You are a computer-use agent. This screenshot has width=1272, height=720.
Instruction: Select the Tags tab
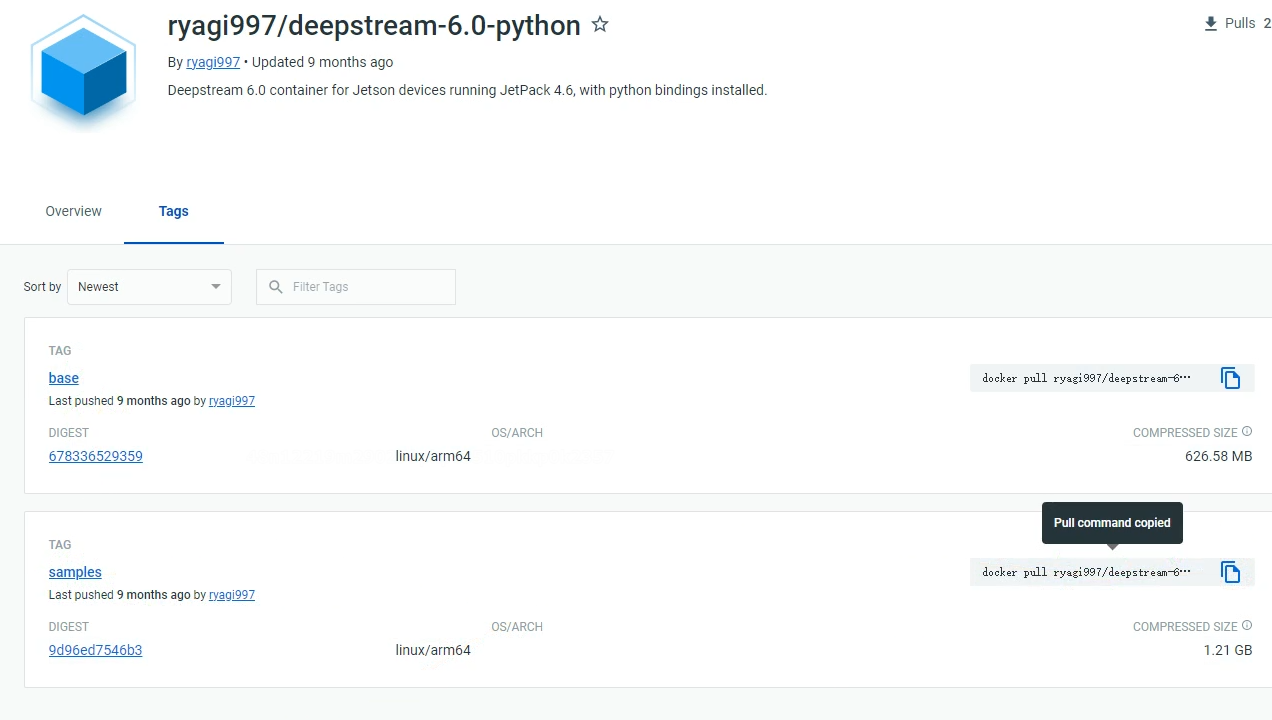click(174, 211)
